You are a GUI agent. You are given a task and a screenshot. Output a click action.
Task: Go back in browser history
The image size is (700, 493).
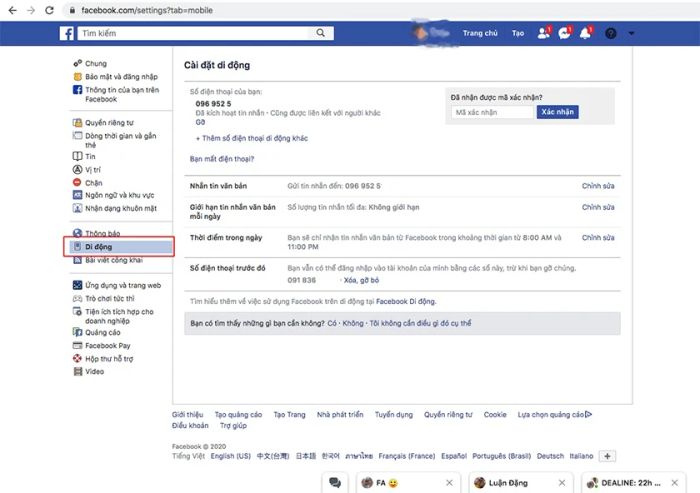(12, 10)
